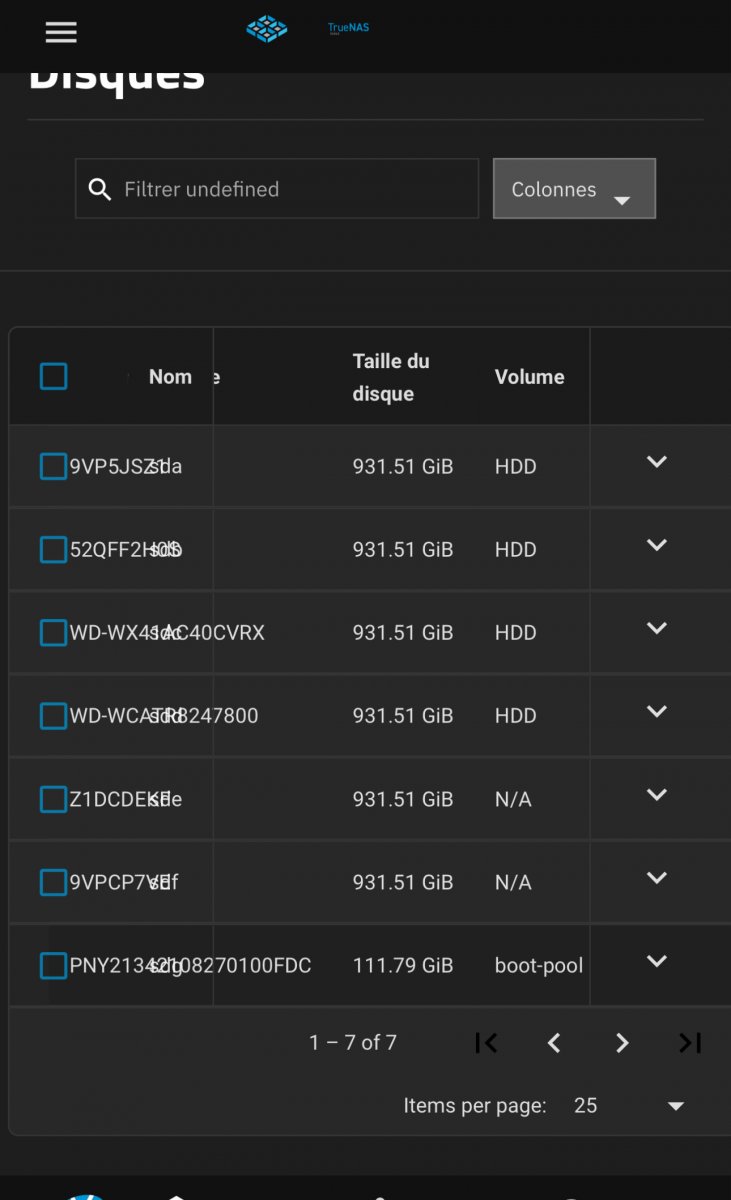Check the box for the WD-WX41AC40CVRX disk
The height and width of the screenshot is (1200, 731).
coord(54,633)
